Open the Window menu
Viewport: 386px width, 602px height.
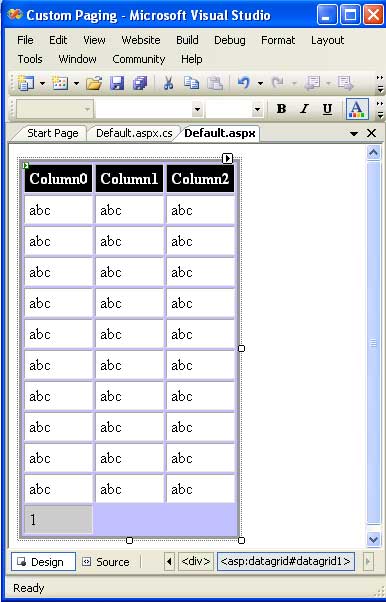click(77, 59)
